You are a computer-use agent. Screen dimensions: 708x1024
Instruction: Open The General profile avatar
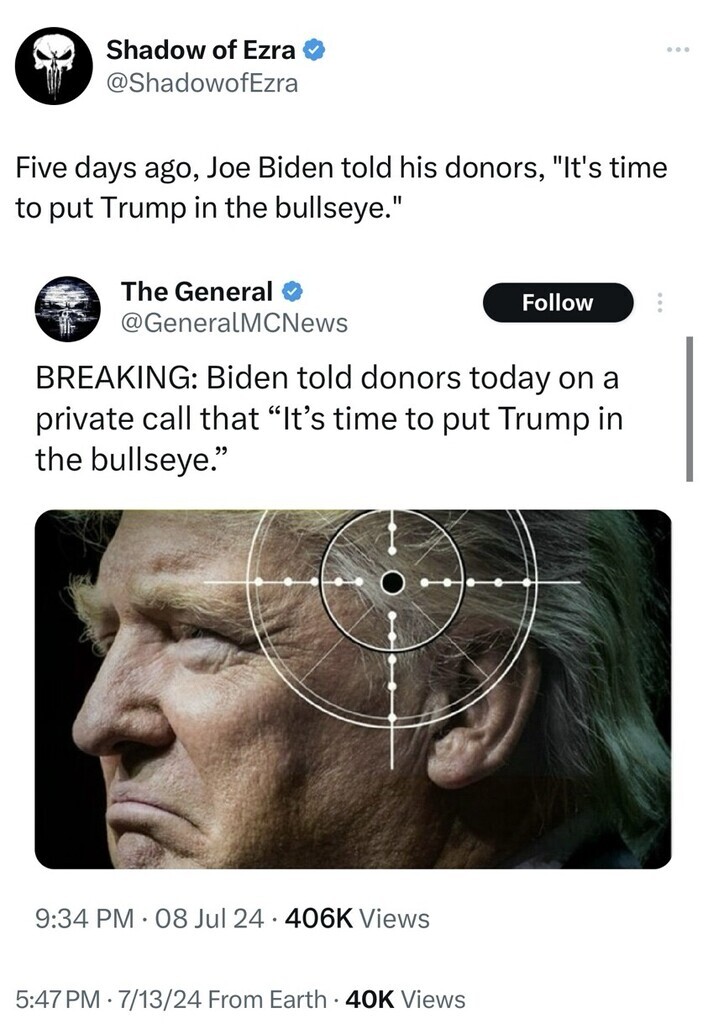pyautogui.click(x=67, y=309)
